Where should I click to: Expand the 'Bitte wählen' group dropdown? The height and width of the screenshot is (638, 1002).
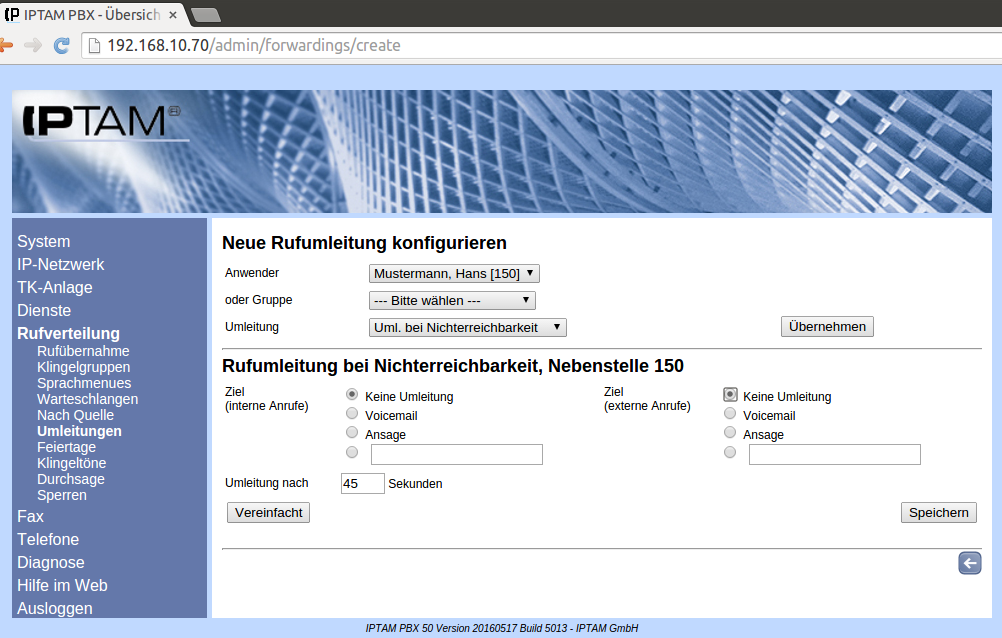452,301
